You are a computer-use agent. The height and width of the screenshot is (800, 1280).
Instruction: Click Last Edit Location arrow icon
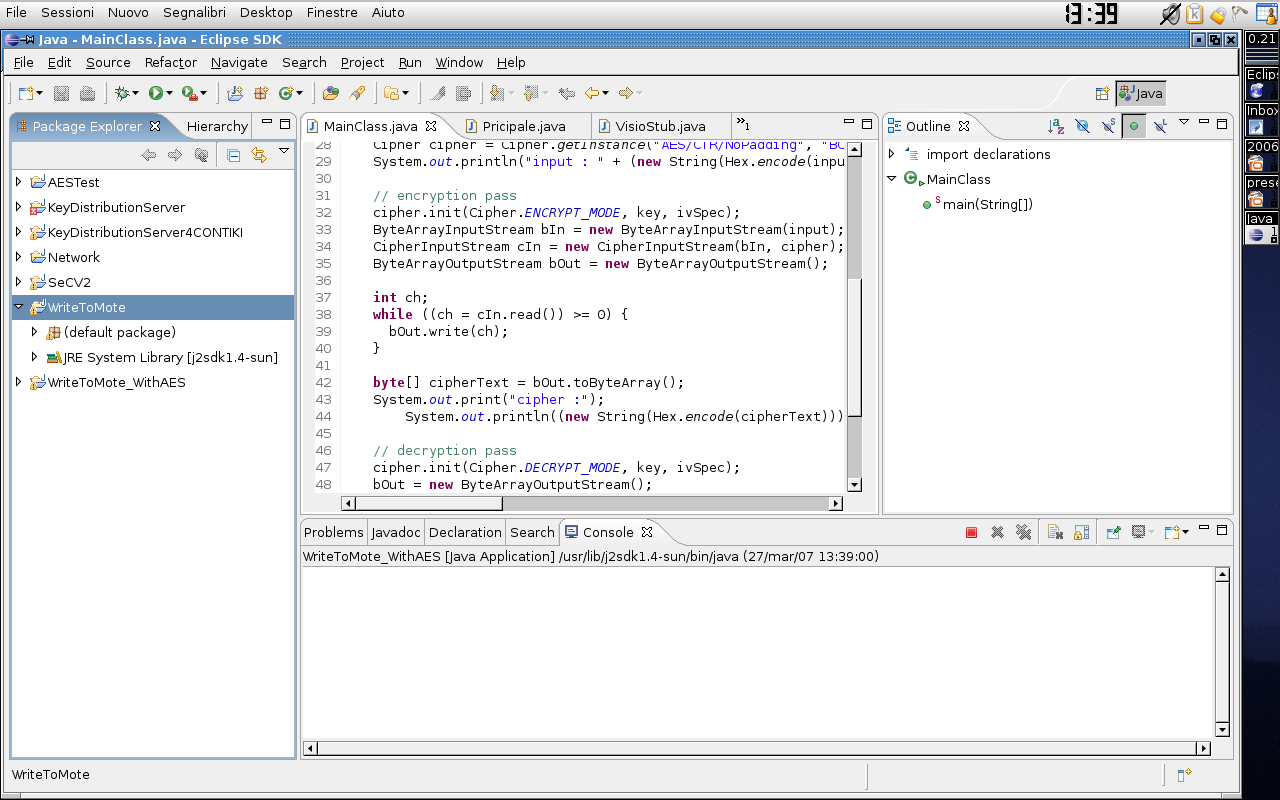[x=567, y=93]
